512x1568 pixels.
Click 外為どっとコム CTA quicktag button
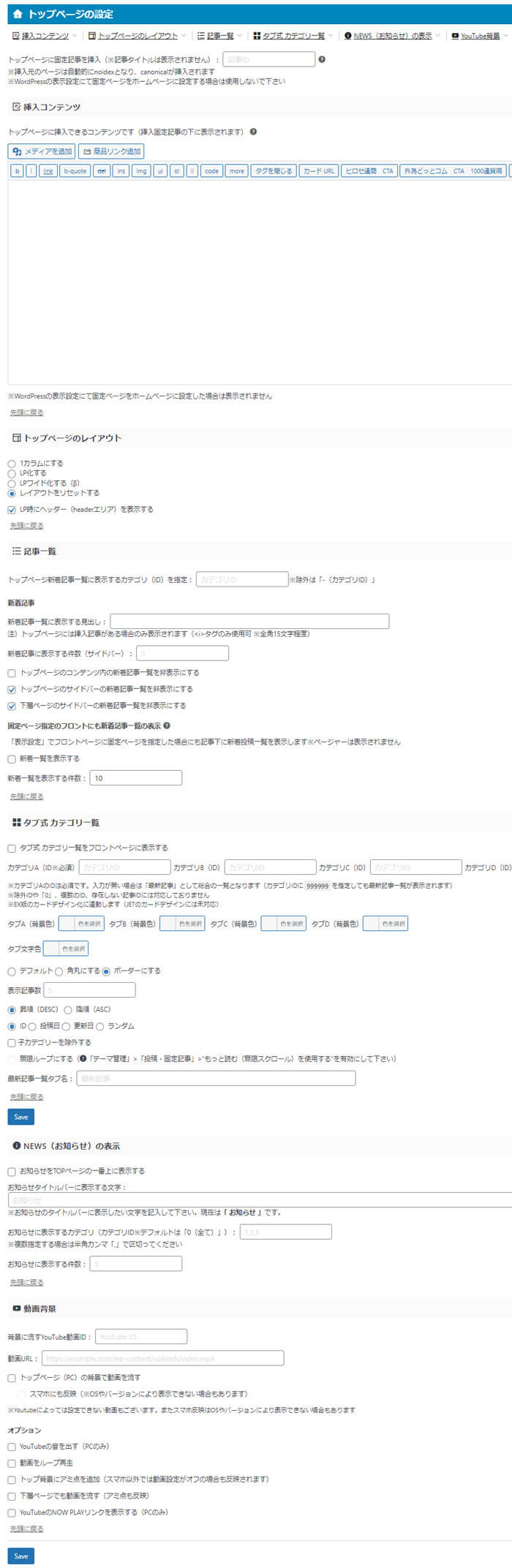453,171
